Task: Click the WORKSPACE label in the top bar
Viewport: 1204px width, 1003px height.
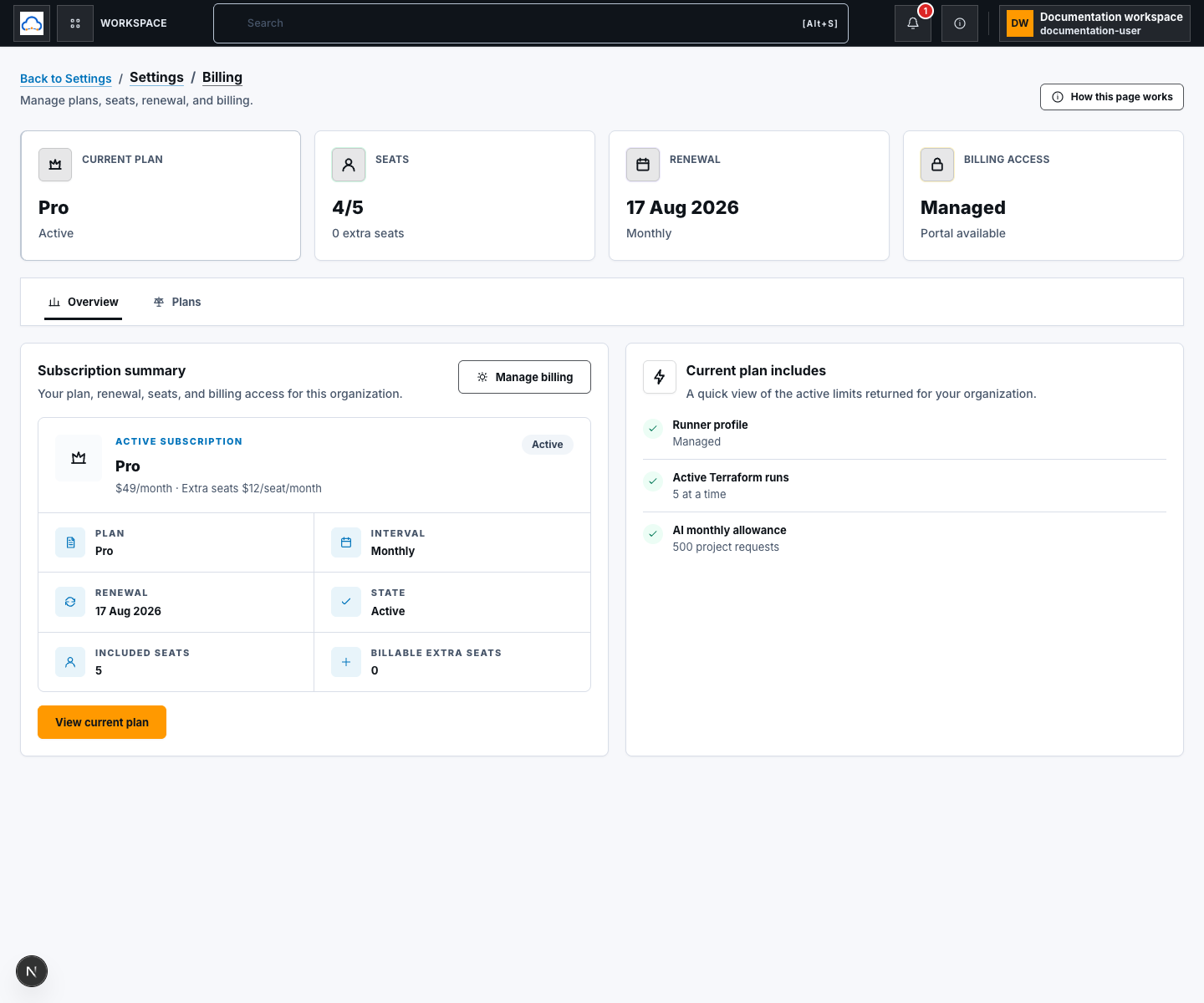Action: point(134,23)
